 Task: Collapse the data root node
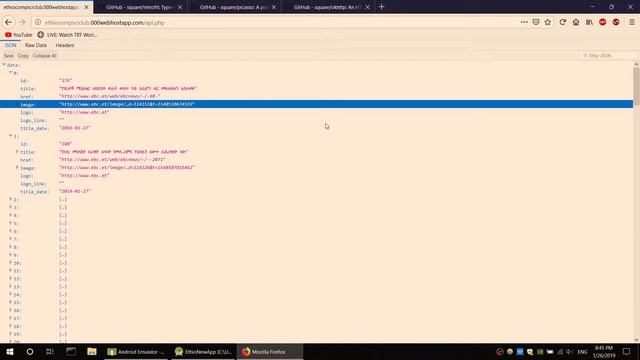4,65
